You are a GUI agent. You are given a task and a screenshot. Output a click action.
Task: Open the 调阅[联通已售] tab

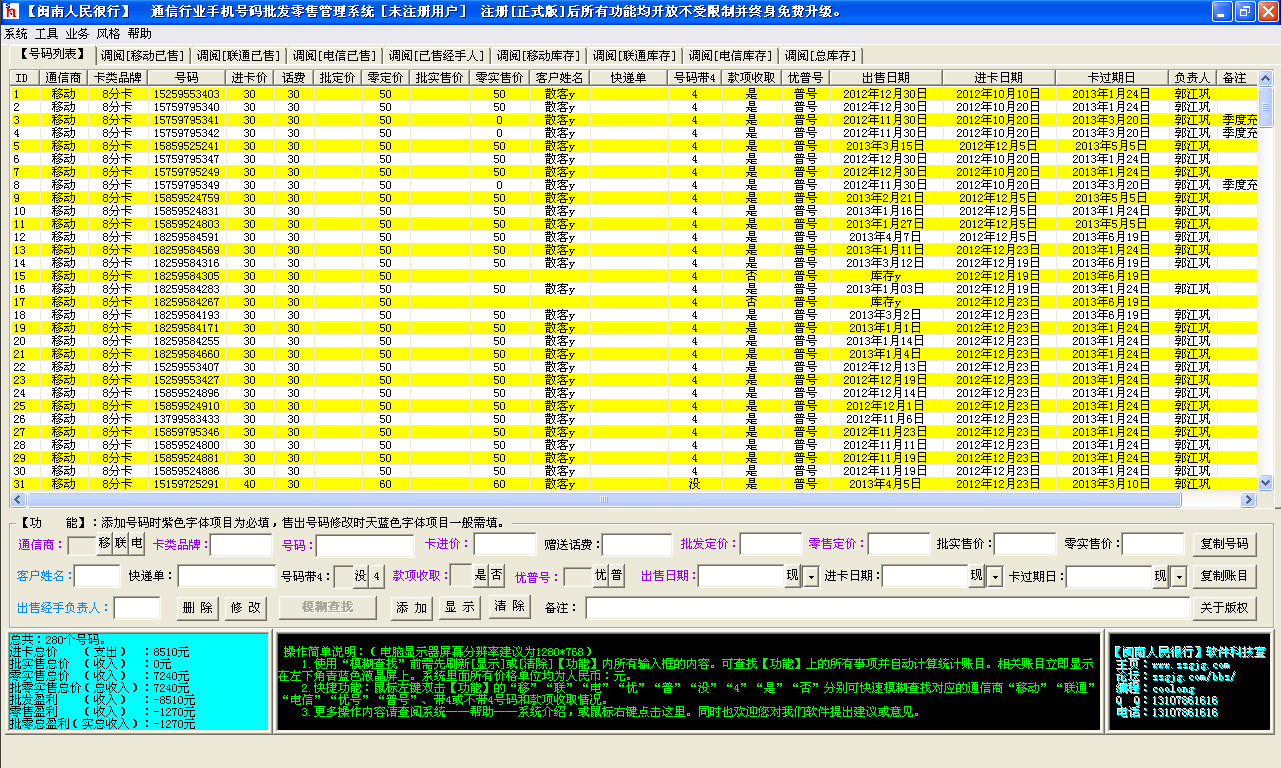238,56
